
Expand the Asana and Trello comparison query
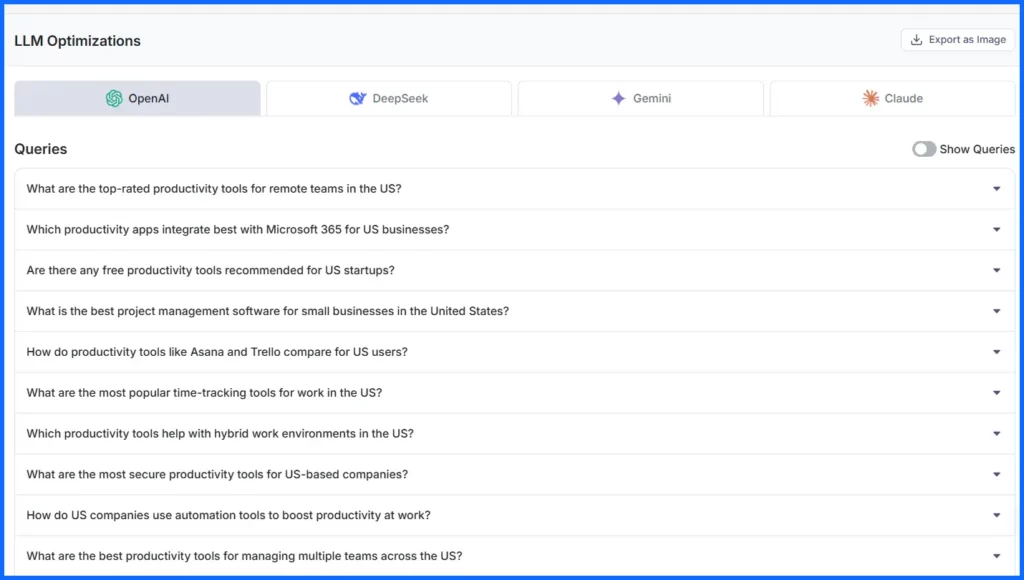997,352
